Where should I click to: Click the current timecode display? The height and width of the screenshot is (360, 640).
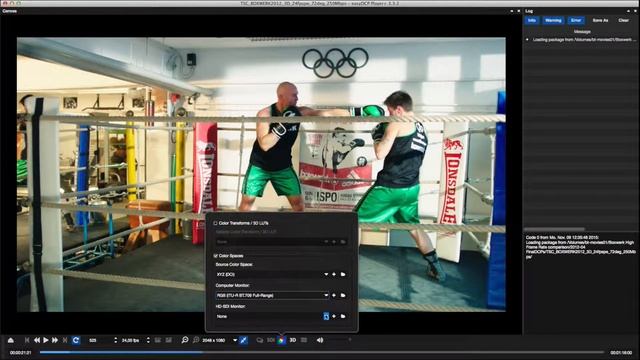tap(20, 352)
